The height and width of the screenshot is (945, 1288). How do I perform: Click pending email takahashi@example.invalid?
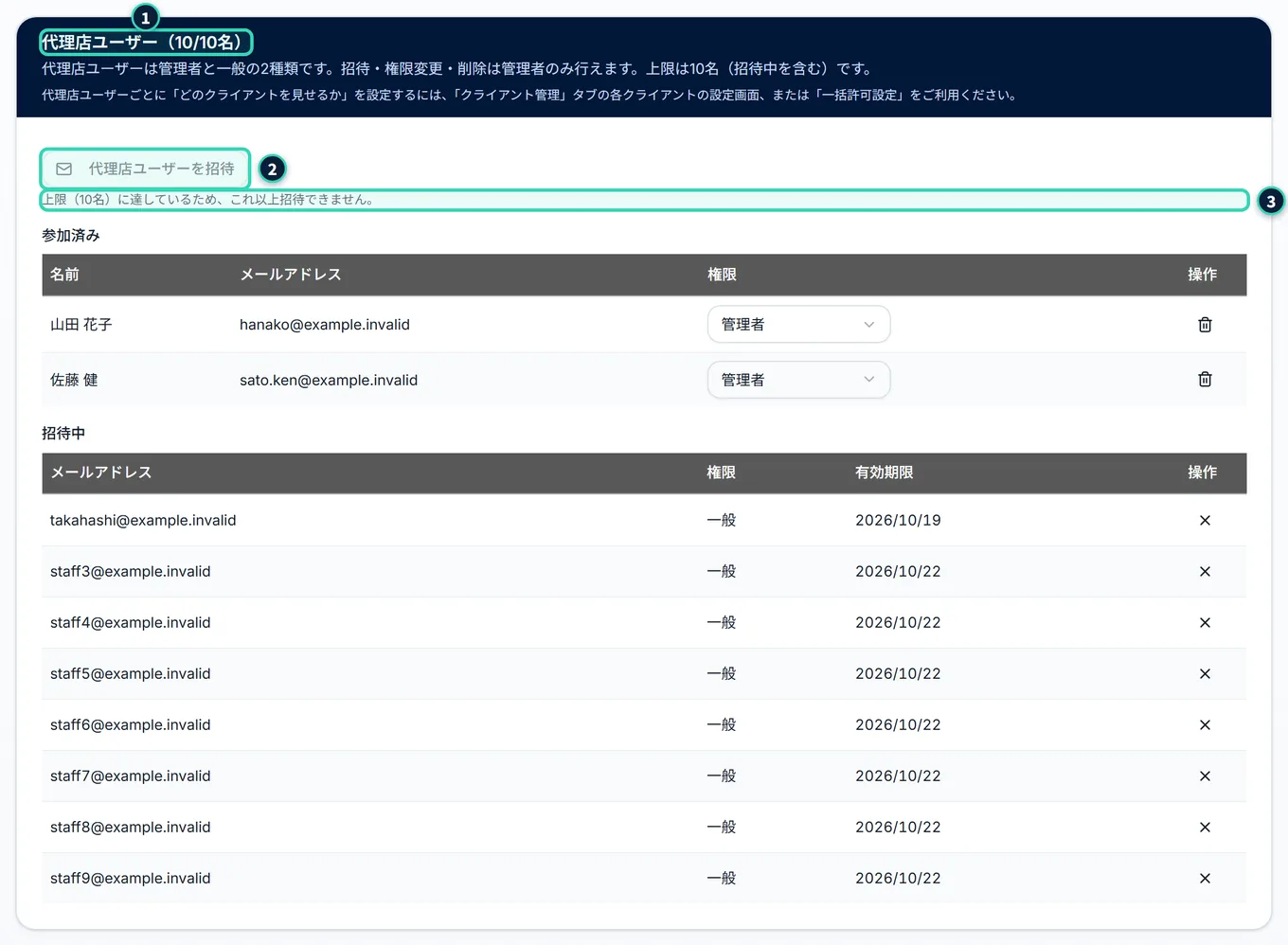click(143, 520)
